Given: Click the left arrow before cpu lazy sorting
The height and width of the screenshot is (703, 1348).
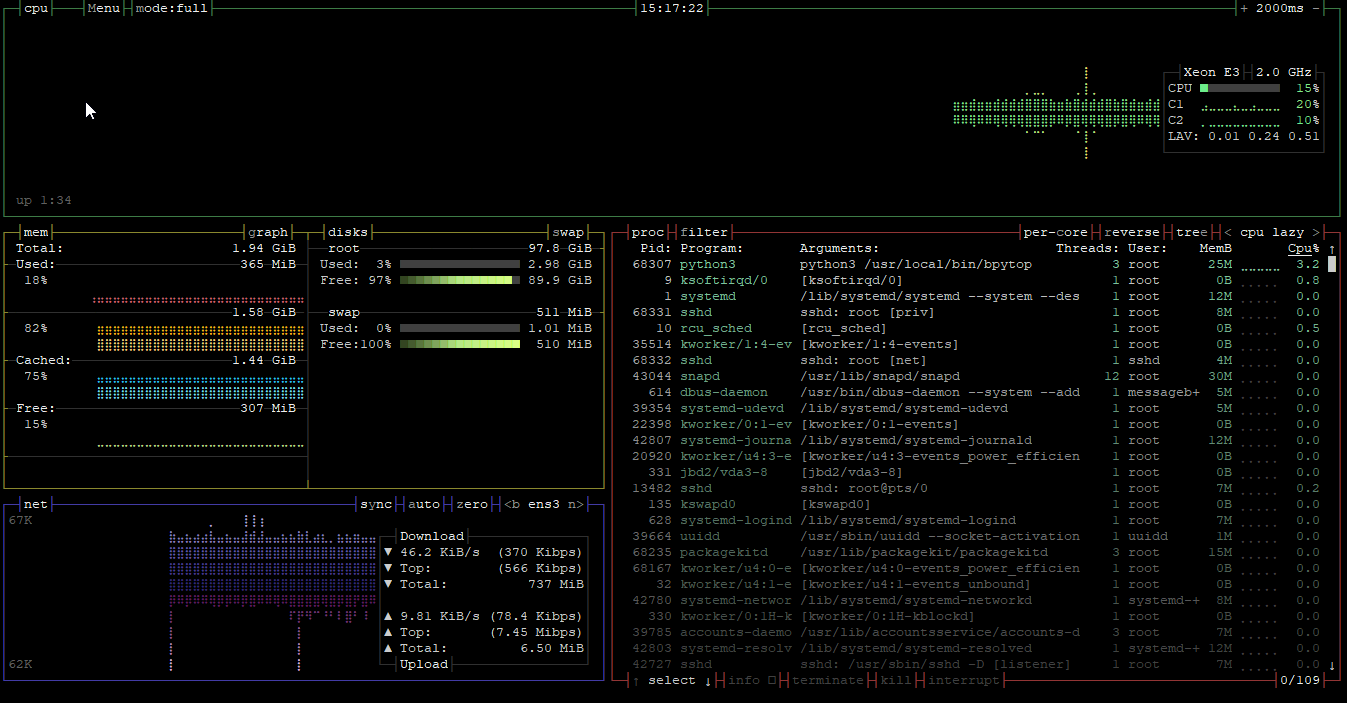Looking at the screenshot, I should click(1228, 232).
